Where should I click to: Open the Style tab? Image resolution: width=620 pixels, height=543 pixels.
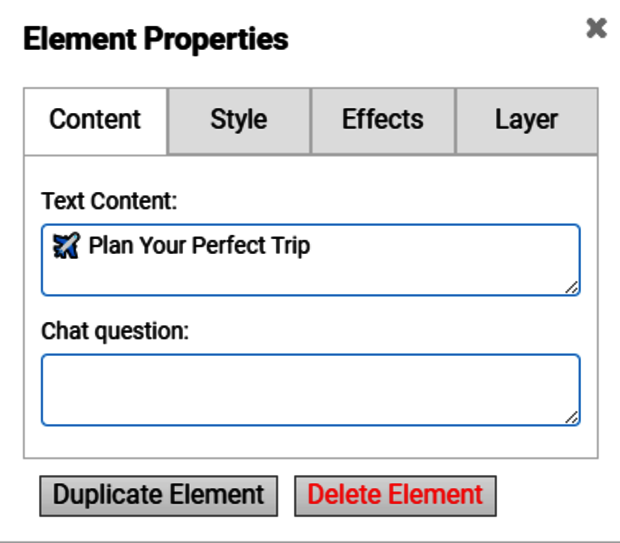(x=239, y=120)
